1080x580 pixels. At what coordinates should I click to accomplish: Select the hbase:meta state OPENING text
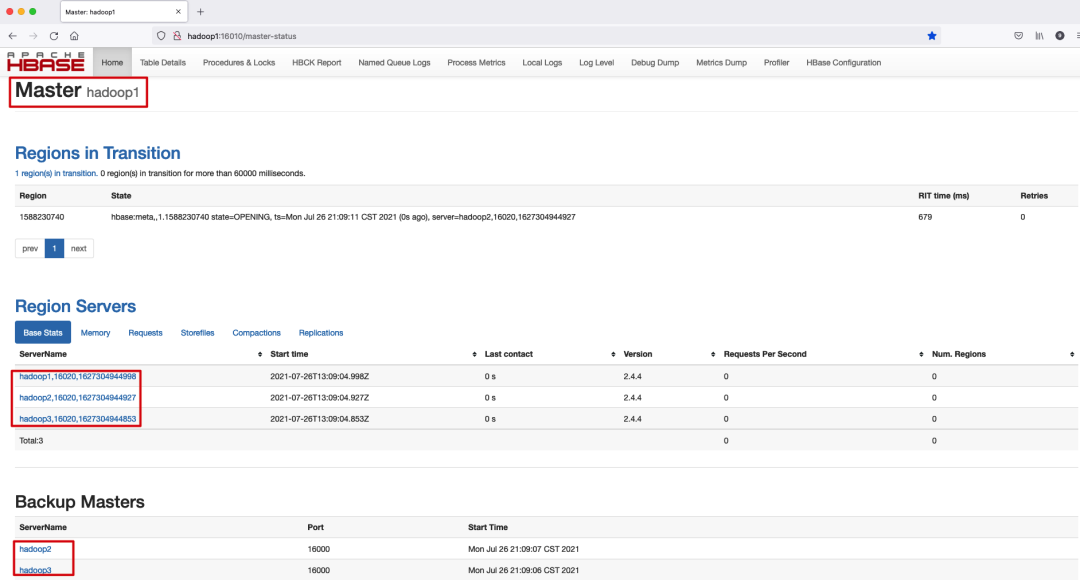(343, 217)
